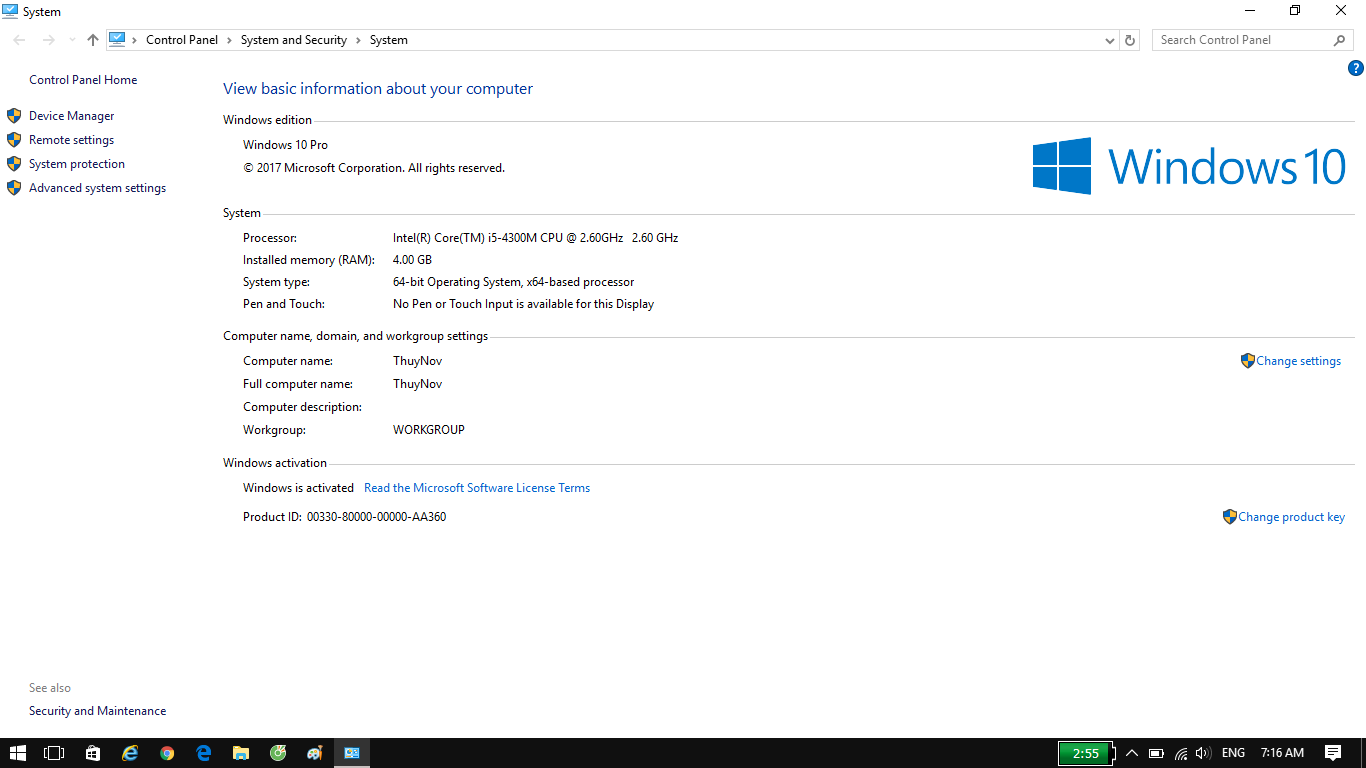This screenshot has height=768, width=1366.
Task: Open the system tray battery icon
Action: 1156,753
